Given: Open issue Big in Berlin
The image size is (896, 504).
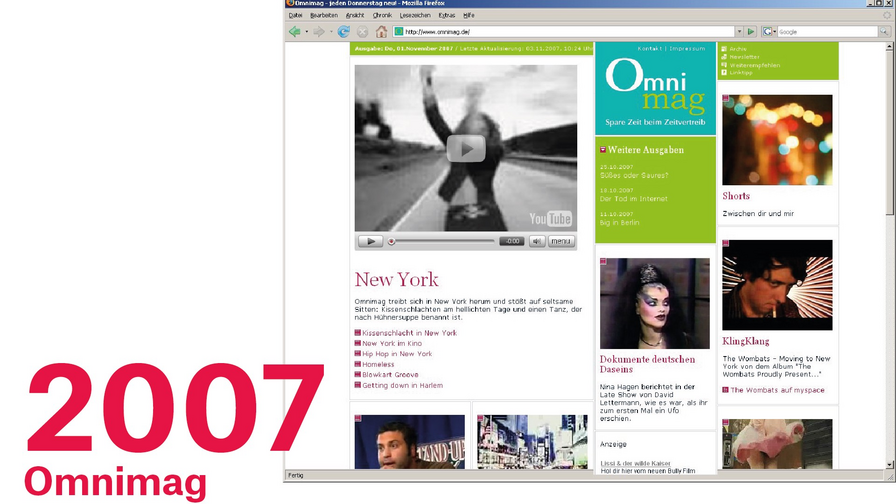Looking at the screenshot, I should click(x=619, y=222).
